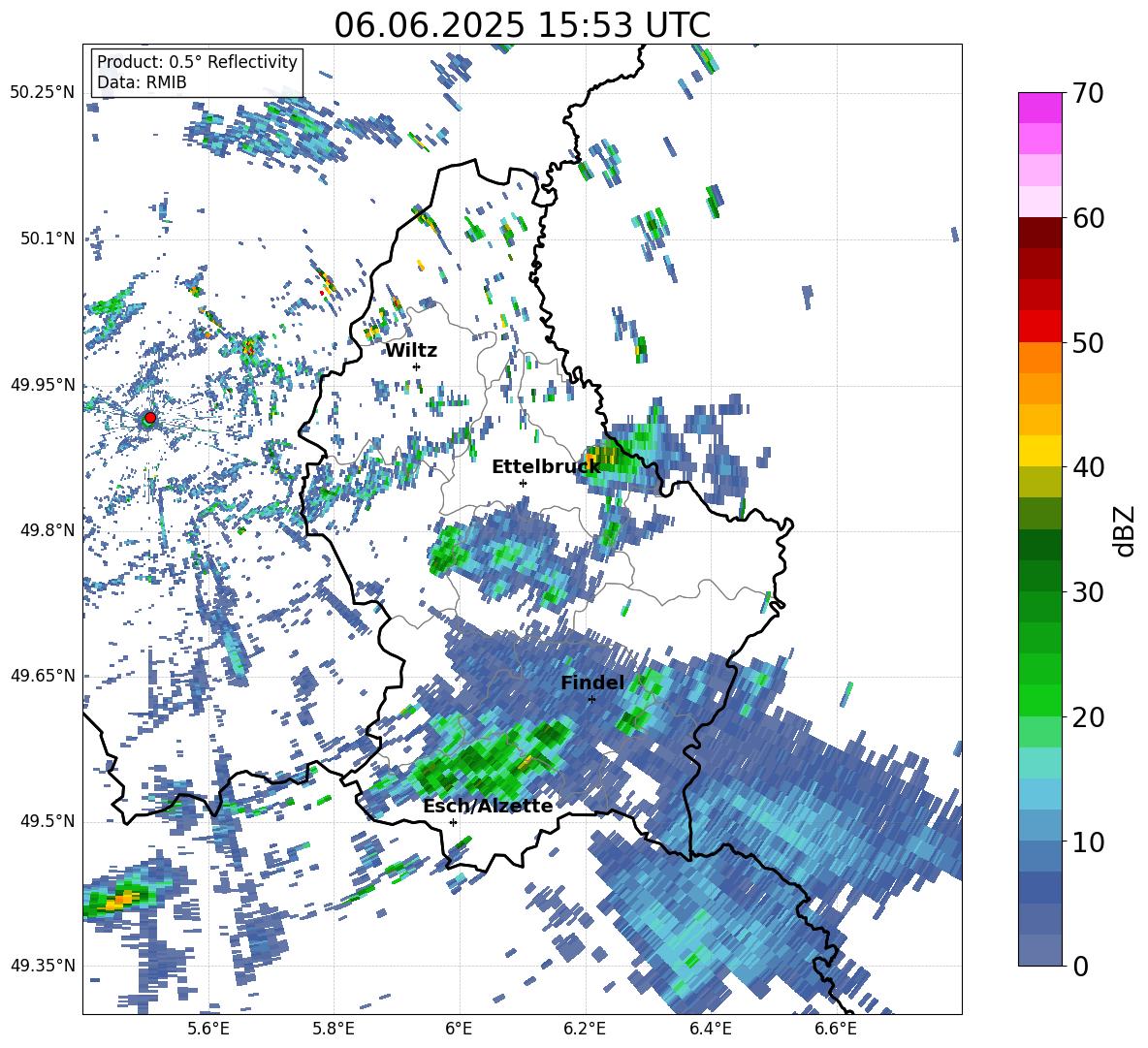This screenshot has width=1148, height=1048.
Task: Click the orange-cored echo in the bottom-left corner
Action: tap(121, 899)
